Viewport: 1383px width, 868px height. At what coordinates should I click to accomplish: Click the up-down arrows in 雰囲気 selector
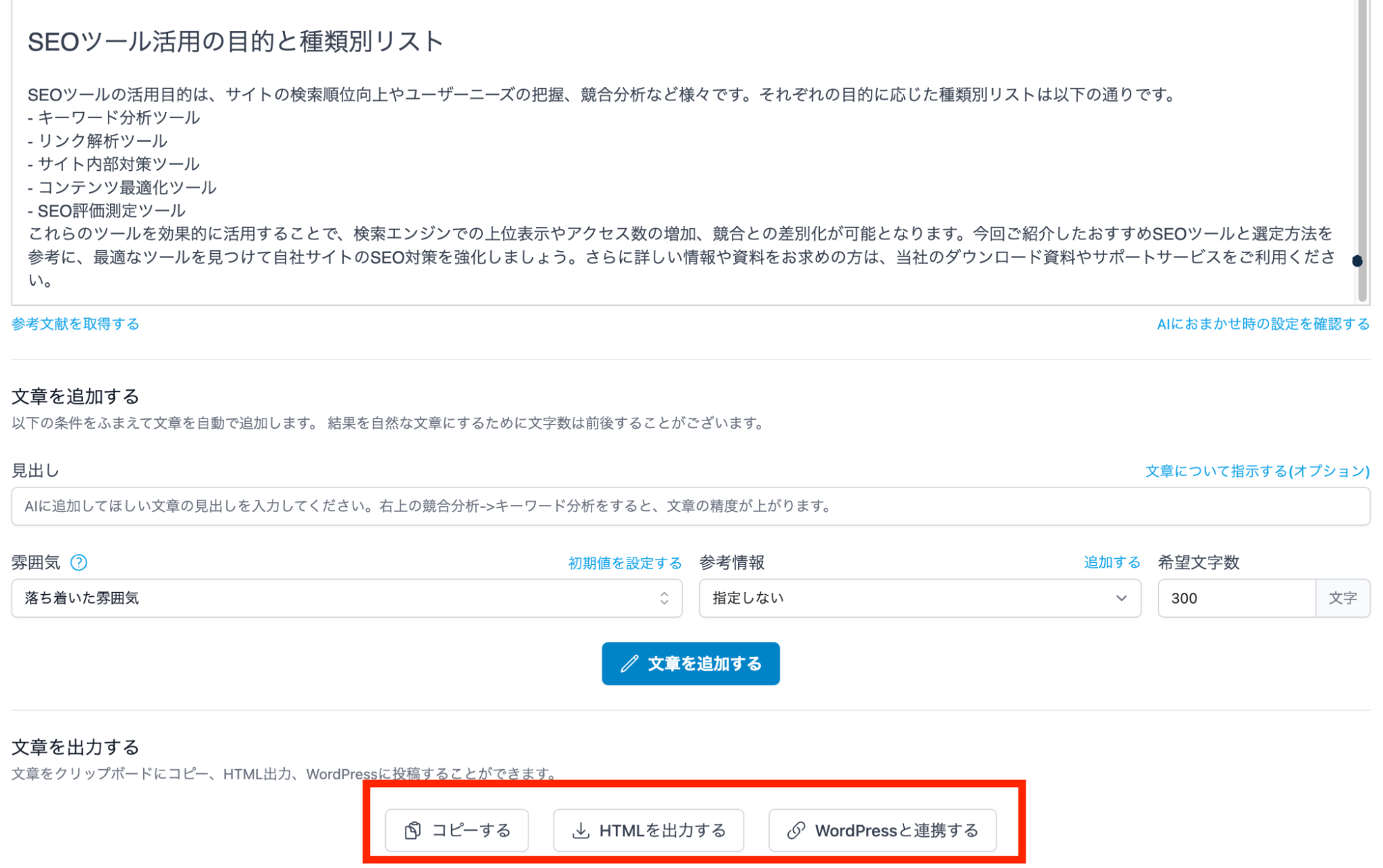coord(664,598)
